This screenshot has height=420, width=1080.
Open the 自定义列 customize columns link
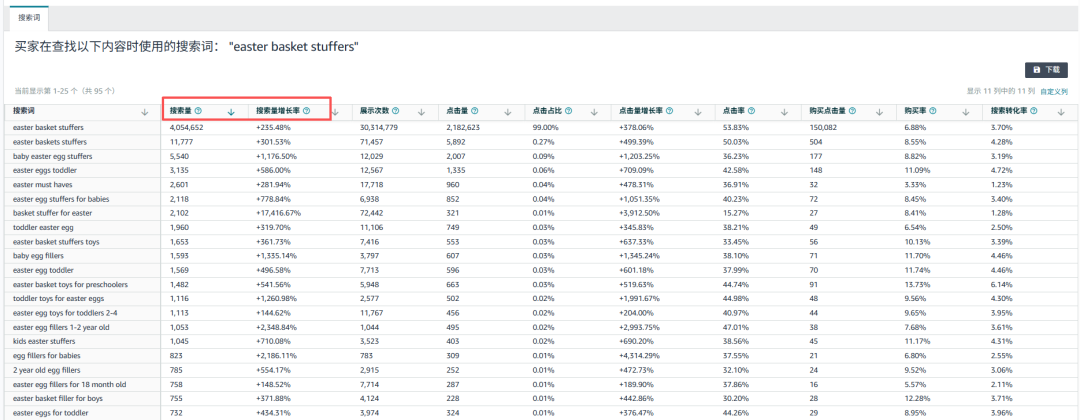click(1053, 91)
